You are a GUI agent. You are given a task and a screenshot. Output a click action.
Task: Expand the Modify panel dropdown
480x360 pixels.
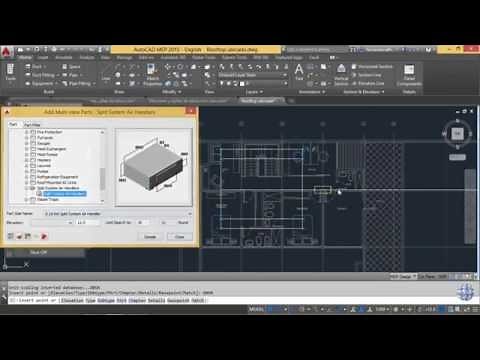[x=172, y=92]
